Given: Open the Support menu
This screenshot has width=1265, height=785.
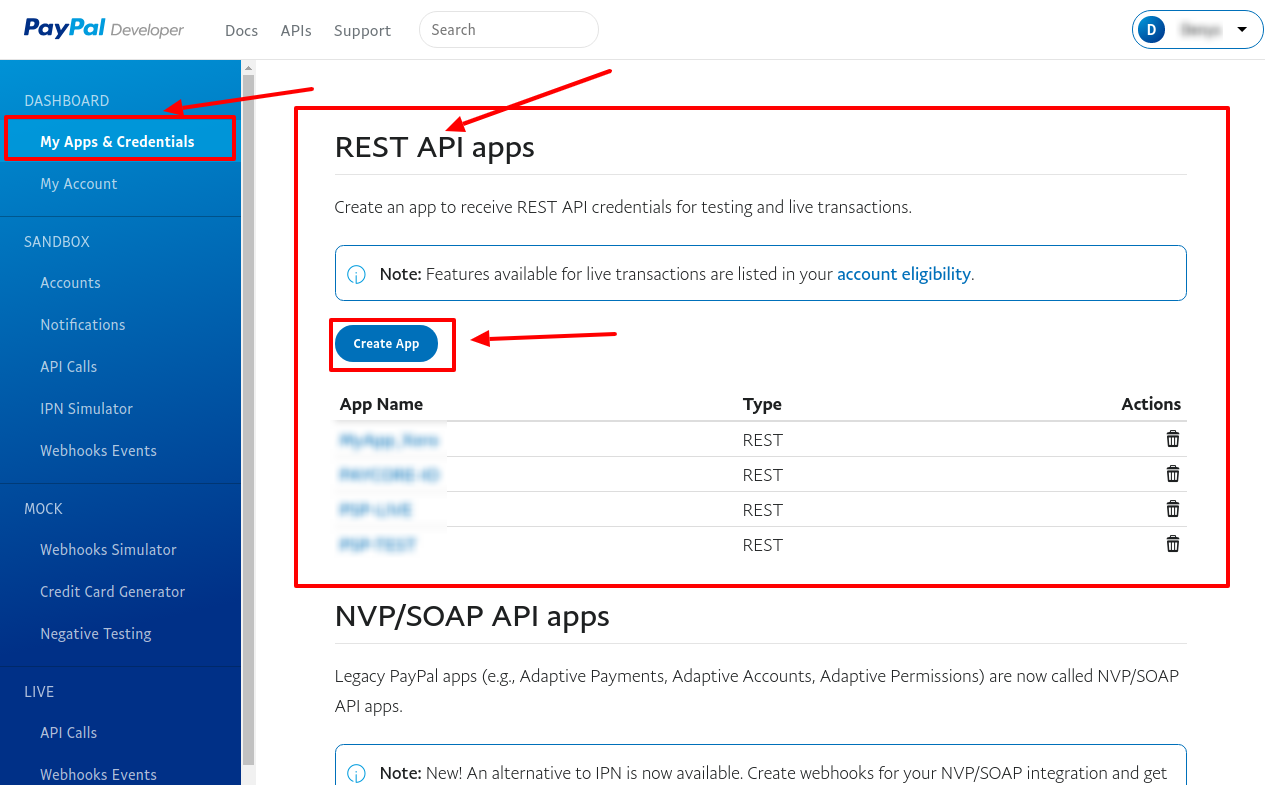Looking at the screenshot, I should click(362, 30).
